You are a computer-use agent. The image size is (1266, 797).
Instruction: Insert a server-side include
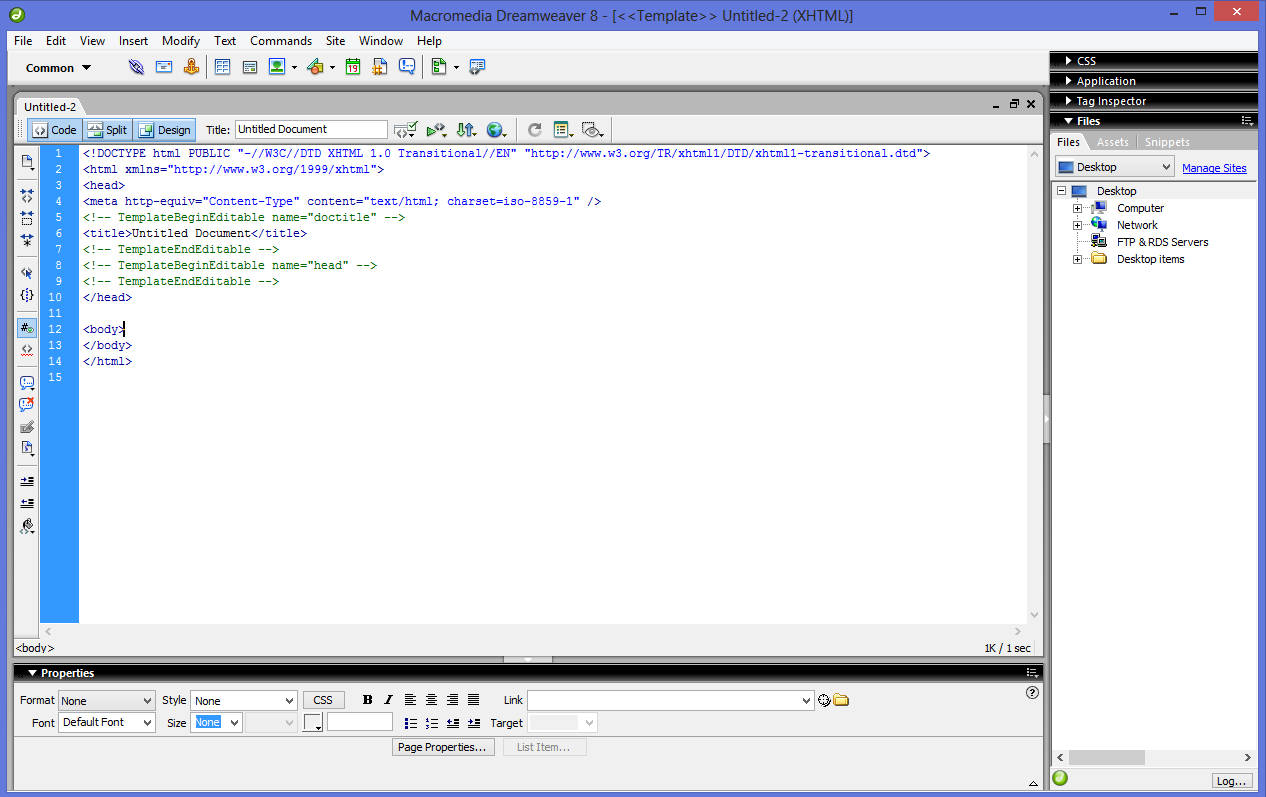coord(380,67)
